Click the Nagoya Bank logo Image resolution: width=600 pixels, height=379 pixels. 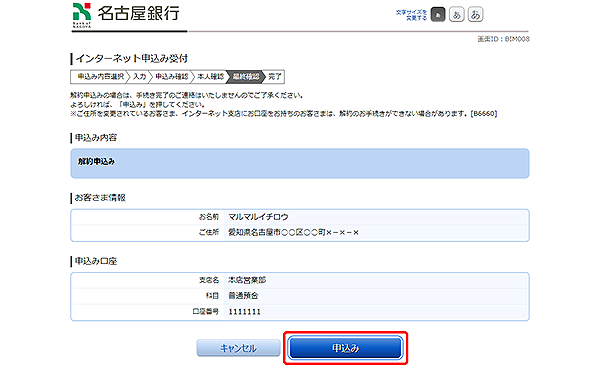[x=126, y=15]
